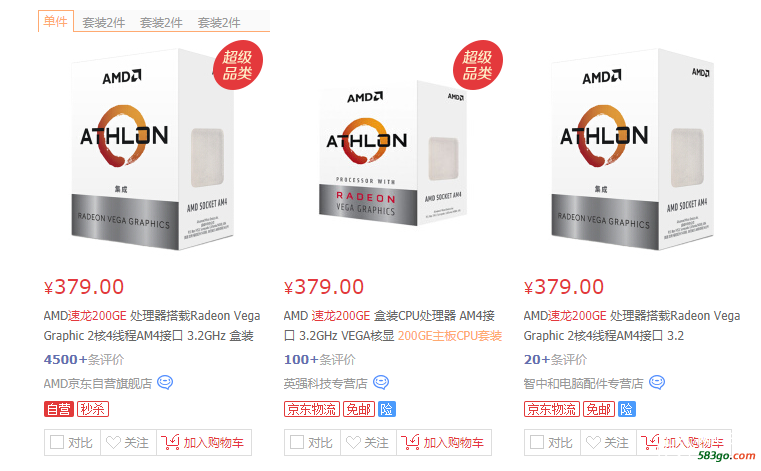Image resolution: width=761 pixels, height=471 pixels.
Task: Check 对比 box for first product
Action: tap(57, 442)
